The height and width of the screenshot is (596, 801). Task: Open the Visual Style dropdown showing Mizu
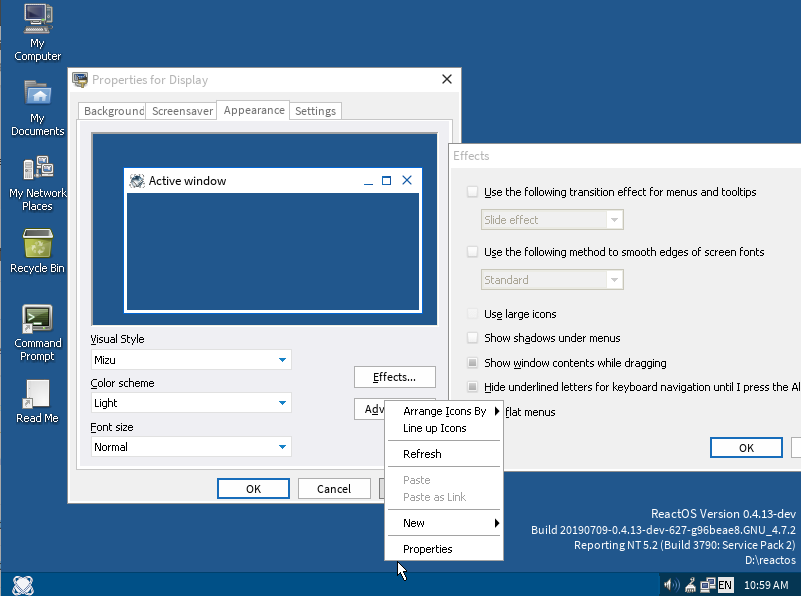click(191, 360)
